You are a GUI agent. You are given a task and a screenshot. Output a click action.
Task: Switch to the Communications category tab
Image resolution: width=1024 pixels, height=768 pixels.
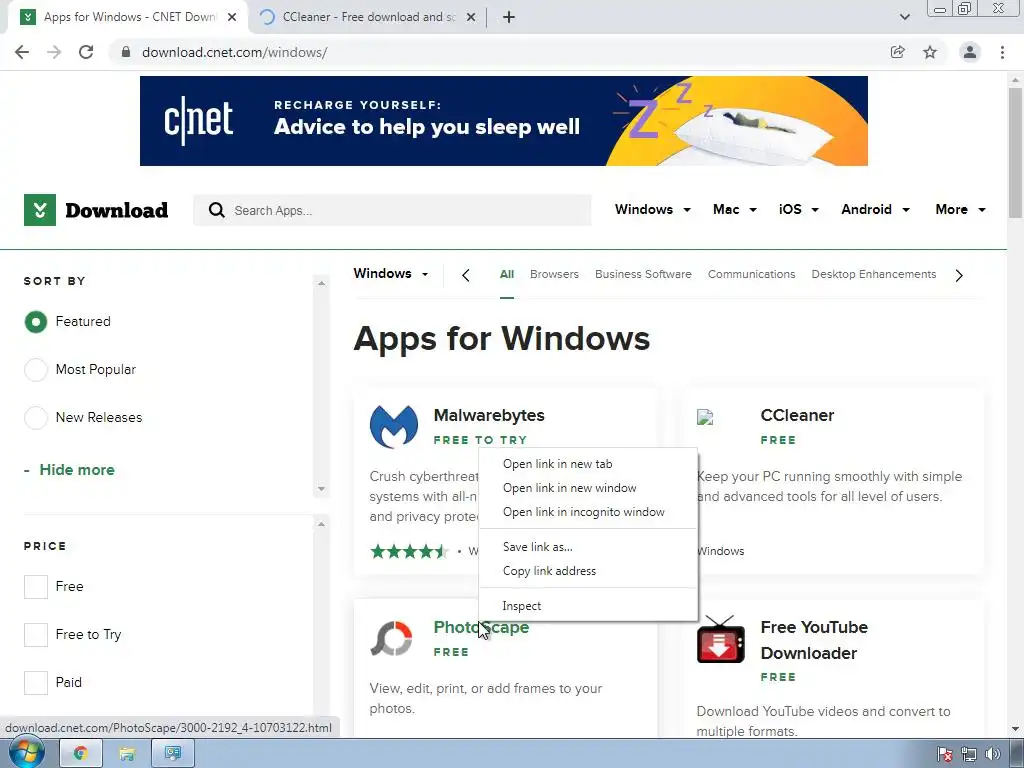click(x=752, y=274)
